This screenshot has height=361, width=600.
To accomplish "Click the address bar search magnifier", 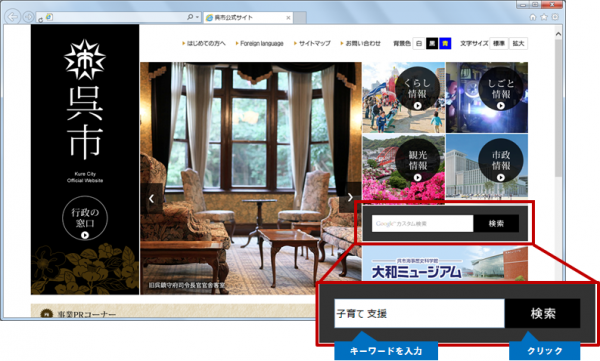I will tap(190, 17).
